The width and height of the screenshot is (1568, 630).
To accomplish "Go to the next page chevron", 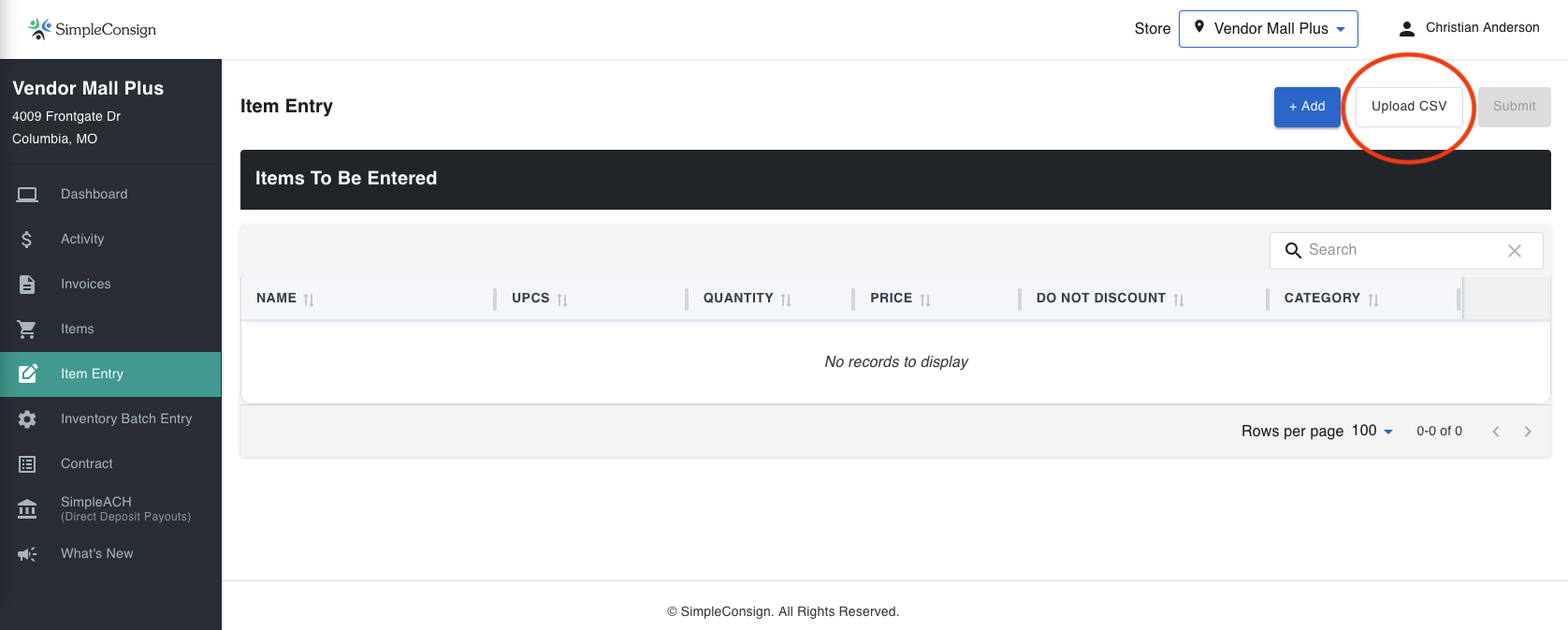I will [x=1528, y=432].
